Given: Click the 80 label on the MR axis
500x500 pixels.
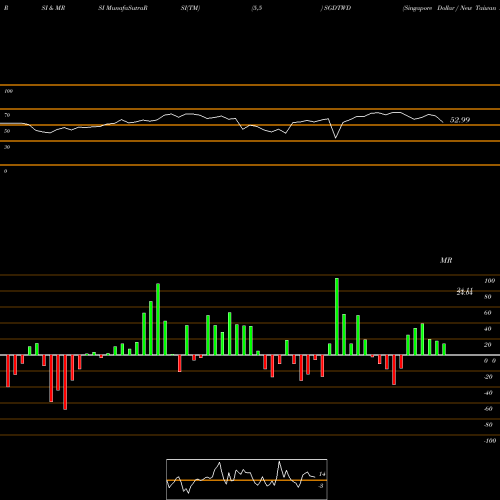Looking at the screenshot, I should [488, 297].
